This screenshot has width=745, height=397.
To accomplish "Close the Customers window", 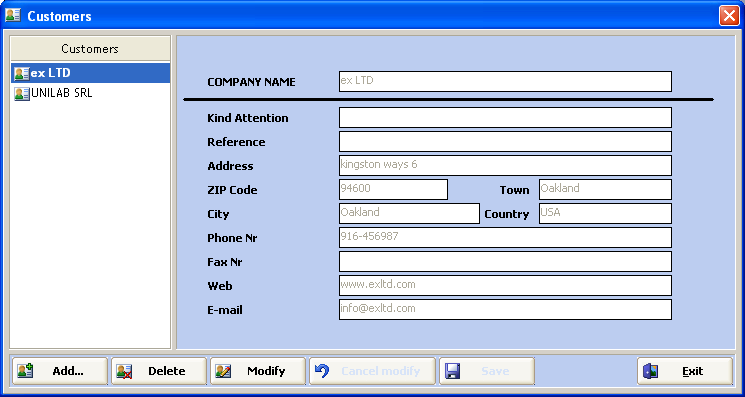I will [729, 16].
